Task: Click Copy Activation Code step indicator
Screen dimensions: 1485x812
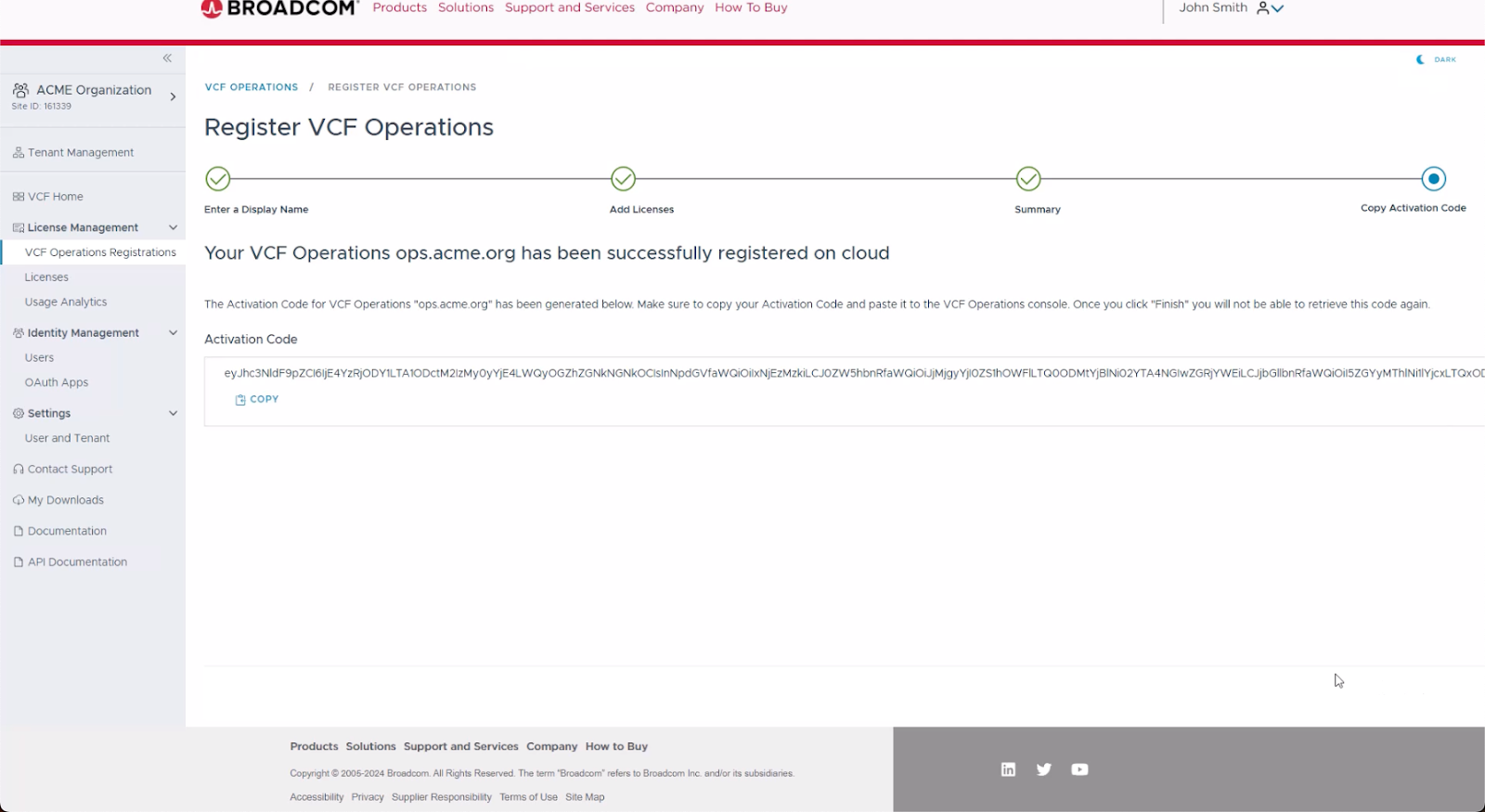Action: click(x=1434, y=178)
